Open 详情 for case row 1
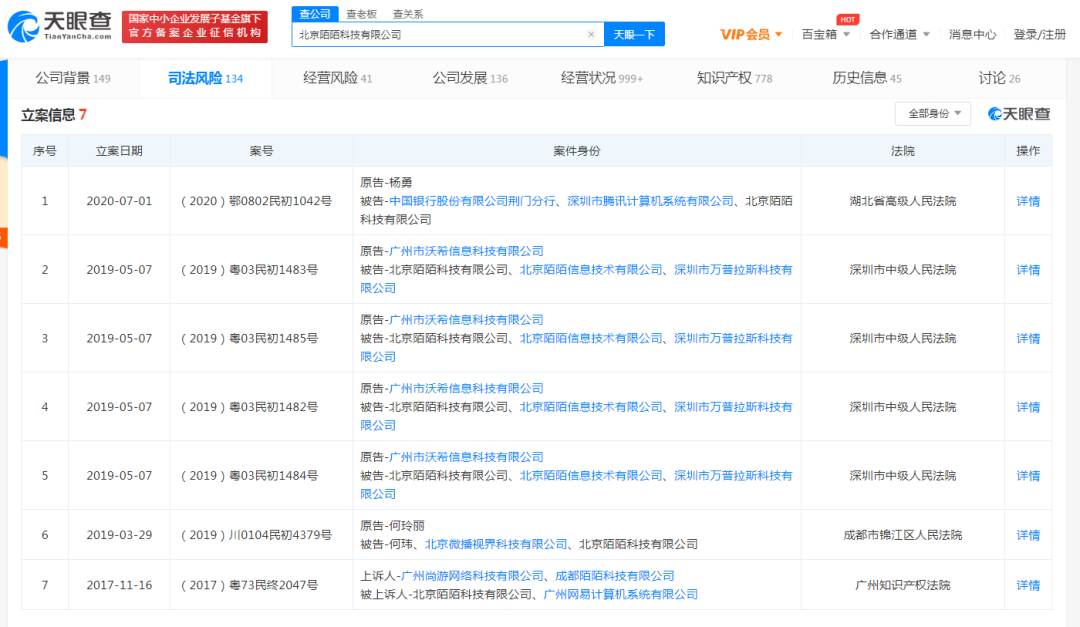The height and width of the screenshot is (627, 1080). [1027, 201]
